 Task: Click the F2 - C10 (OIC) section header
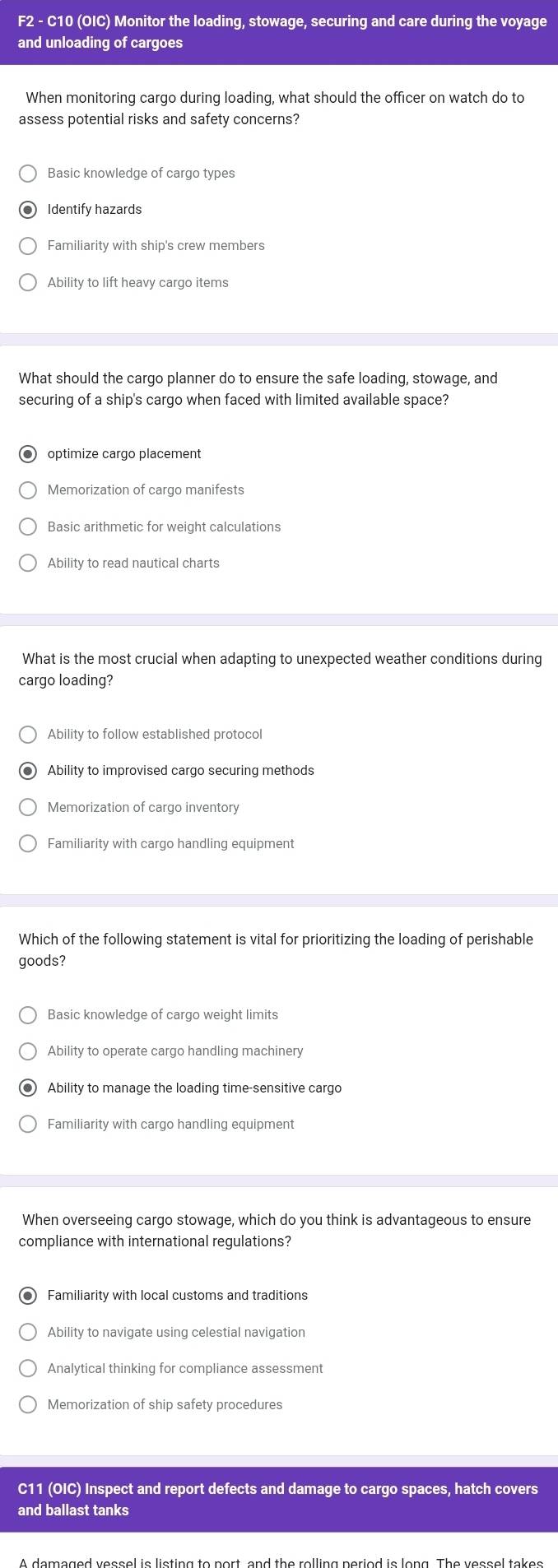pyautogui.click(x=279, y=32)
